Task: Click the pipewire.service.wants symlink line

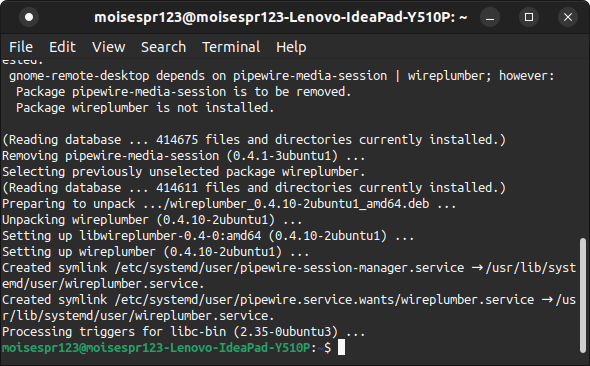Action: [x=289, y=308]
